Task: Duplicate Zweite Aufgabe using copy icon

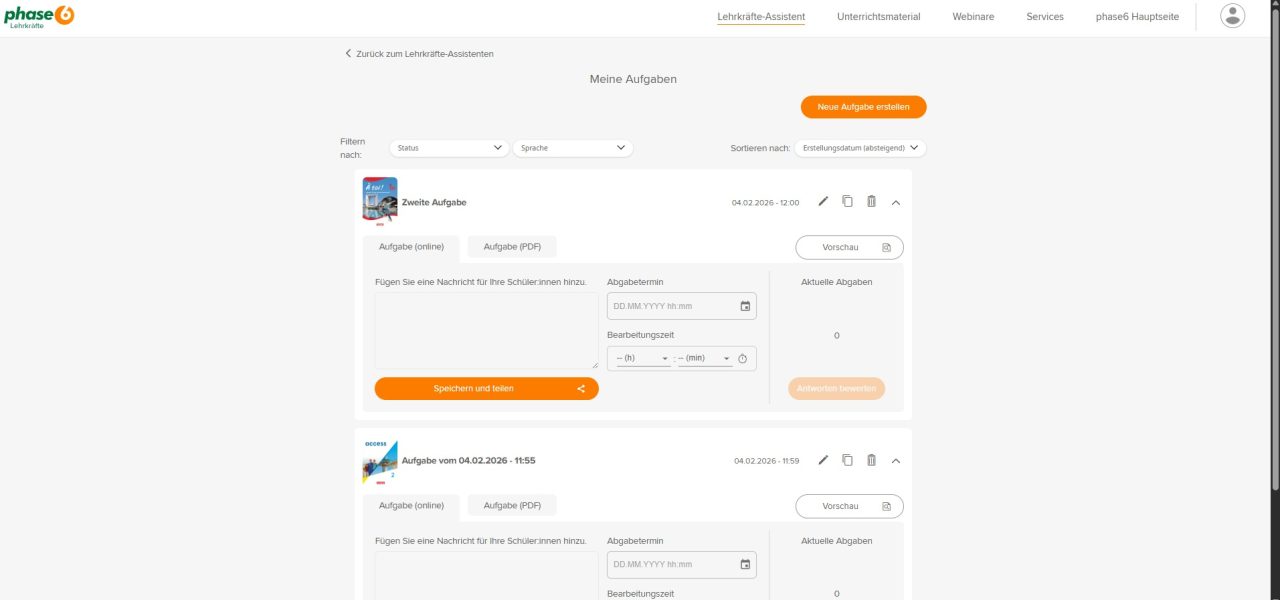Action: tap(847, 202)
